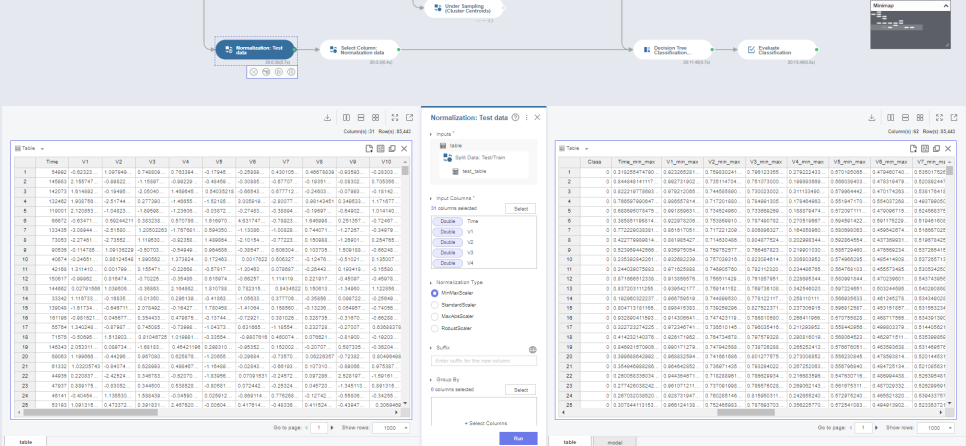
Task: Select MinMaxScaler normalization type
Action: click(x=435, y=293)
